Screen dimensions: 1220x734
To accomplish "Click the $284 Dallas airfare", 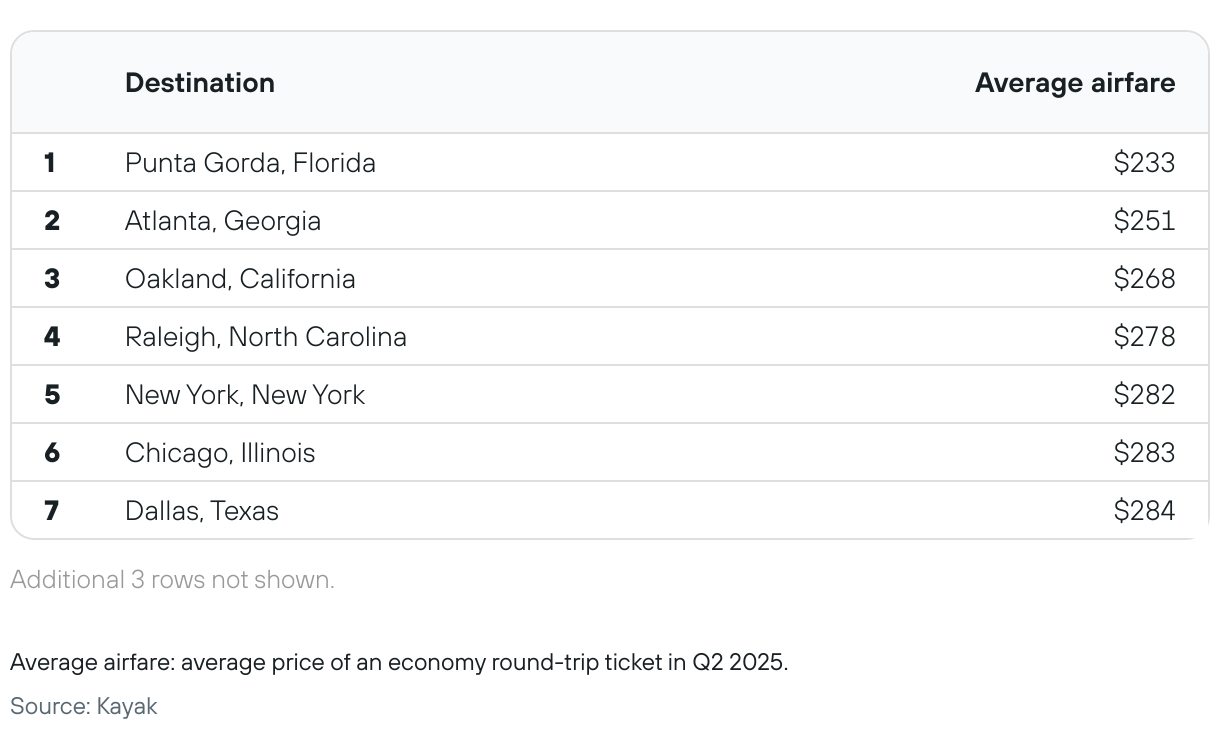I will 1144,511.
